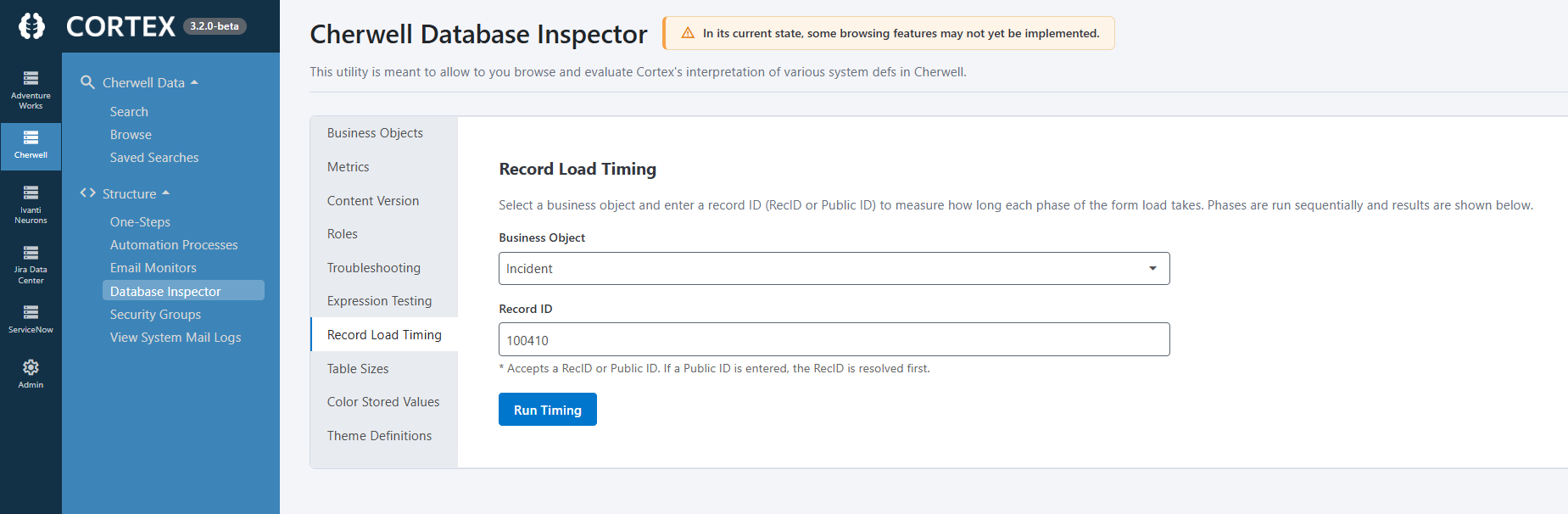Click the Record Load Timing heading
Viewport: 1568px width, 514px height.
(x=578, y=169)
